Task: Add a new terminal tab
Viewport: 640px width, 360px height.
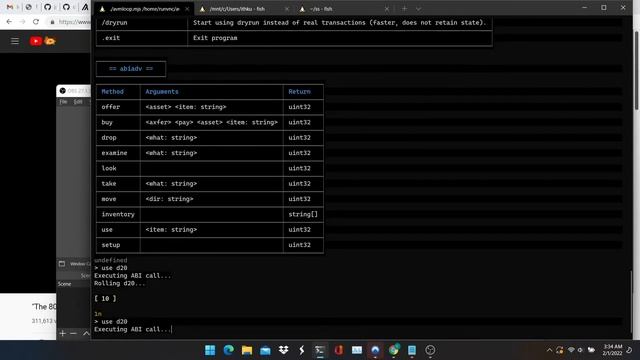Action: pos(404,9)
